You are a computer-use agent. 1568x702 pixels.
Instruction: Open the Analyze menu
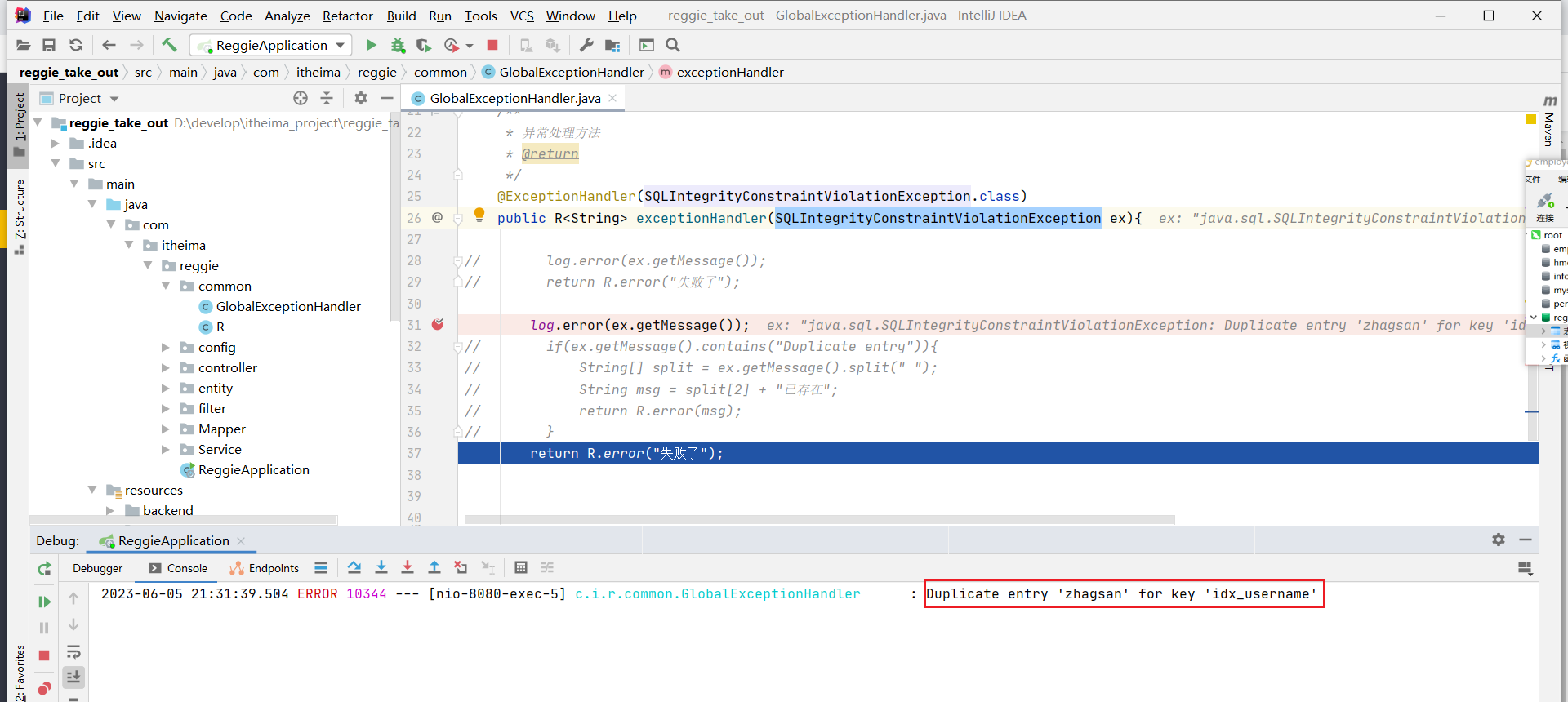point(287,16)
